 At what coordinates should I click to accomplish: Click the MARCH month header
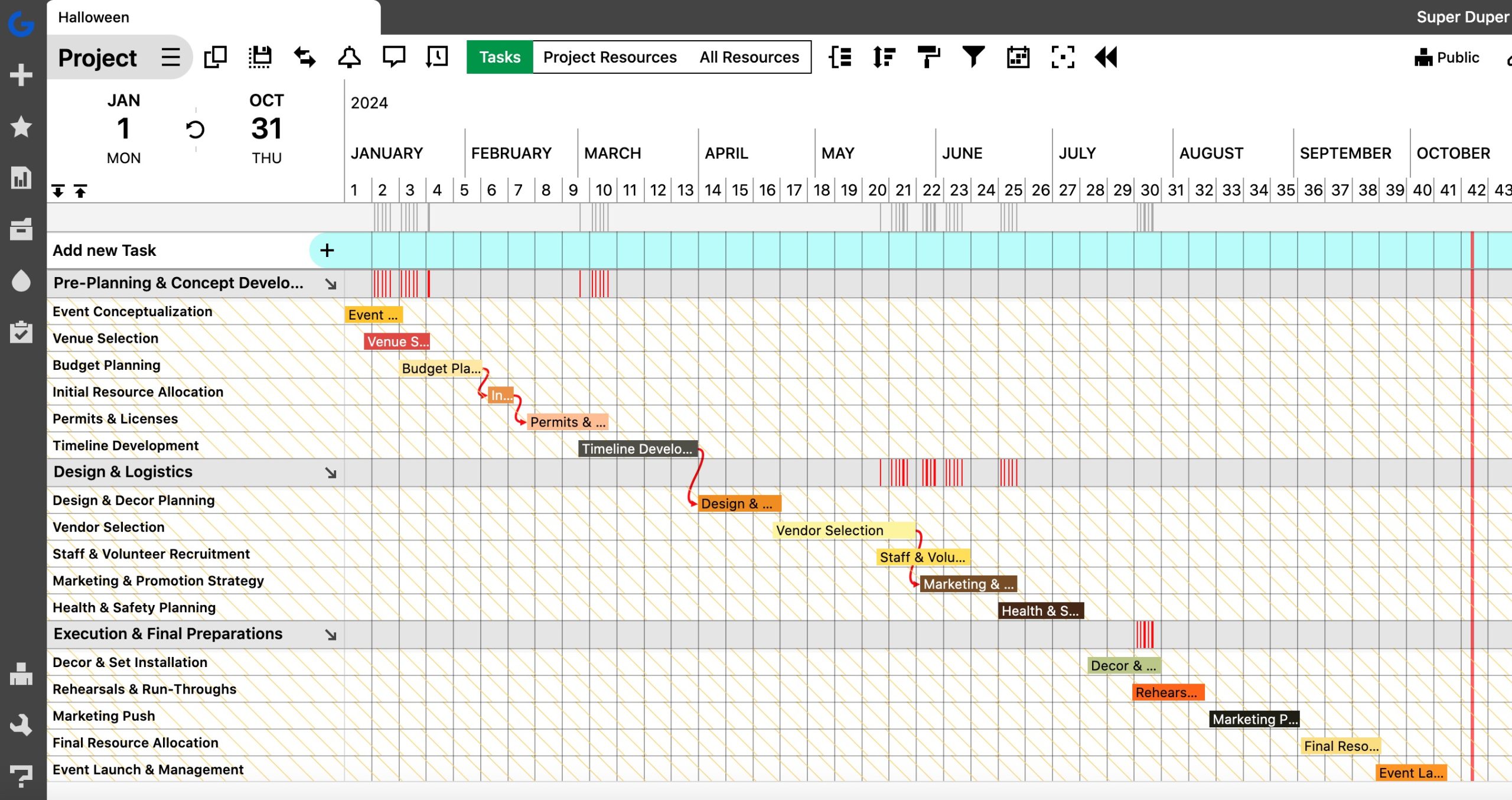tap(612, 153)
